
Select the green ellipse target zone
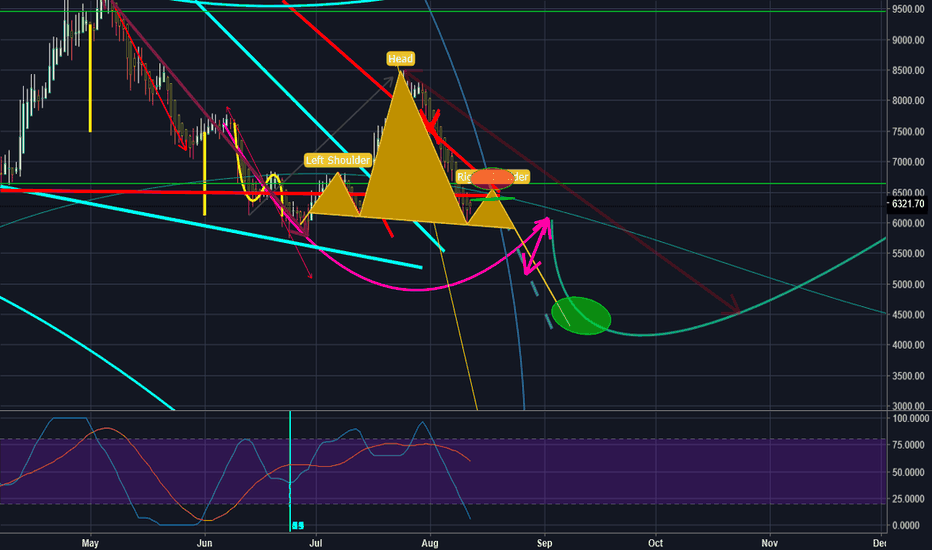point(581,316)
